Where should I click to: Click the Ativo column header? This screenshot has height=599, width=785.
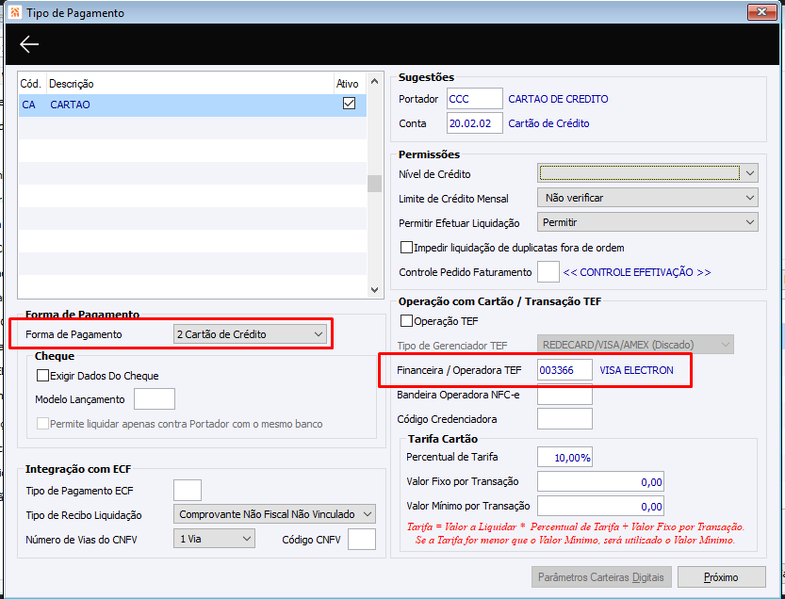click(x=347, y=84)
